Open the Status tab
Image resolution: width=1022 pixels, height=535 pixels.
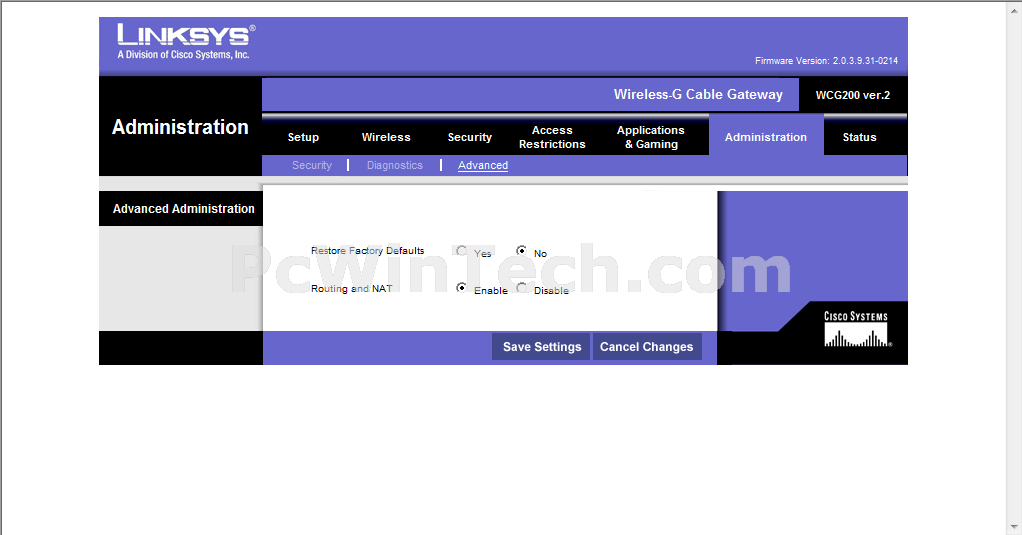(x=859, y=137)
